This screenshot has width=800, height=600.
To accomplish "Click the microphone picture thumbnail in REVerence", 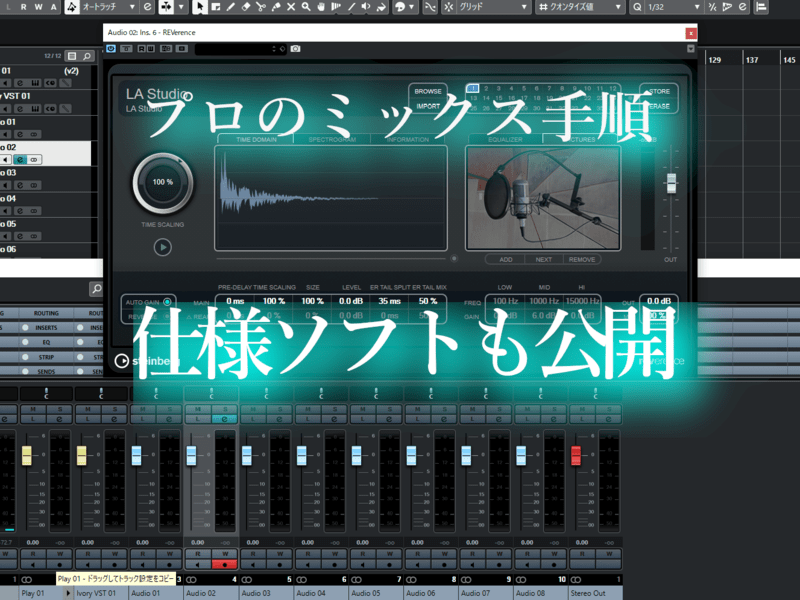I will (x=543, y=198).
